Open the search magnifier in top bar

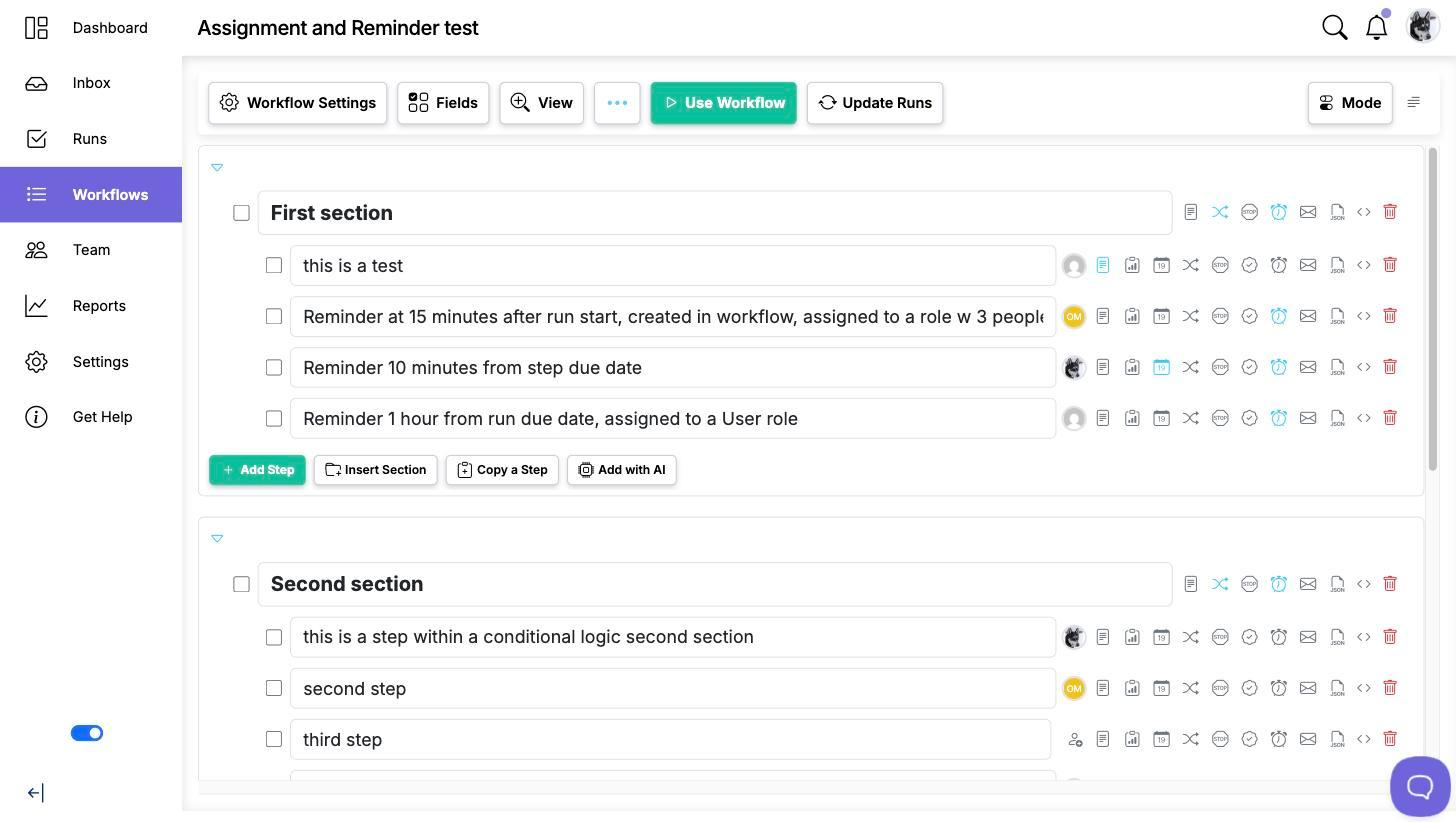tap(1335, 28)
